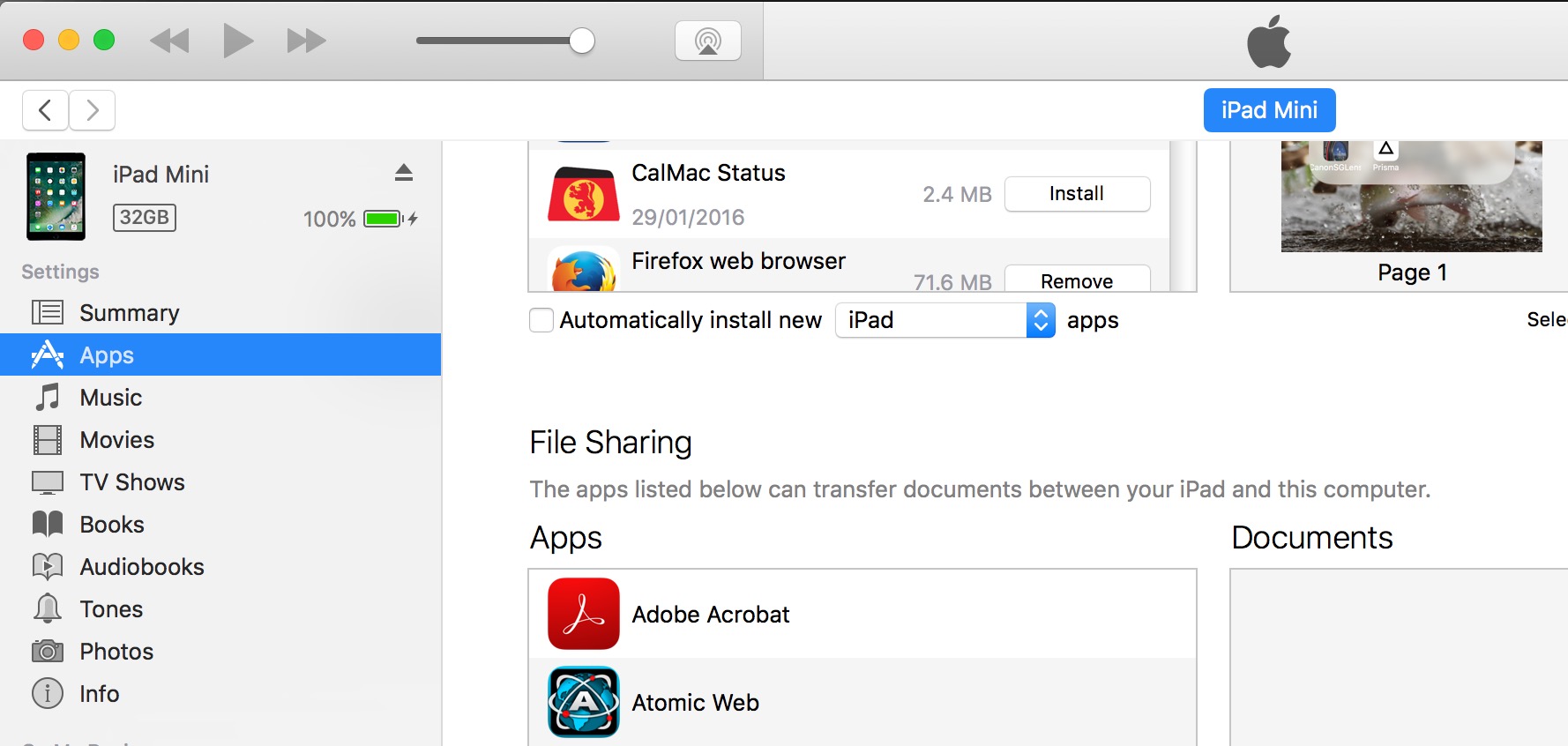The image size is (1568, 746).
Task: Open the Music sidebar section
Action: [220, 398]
